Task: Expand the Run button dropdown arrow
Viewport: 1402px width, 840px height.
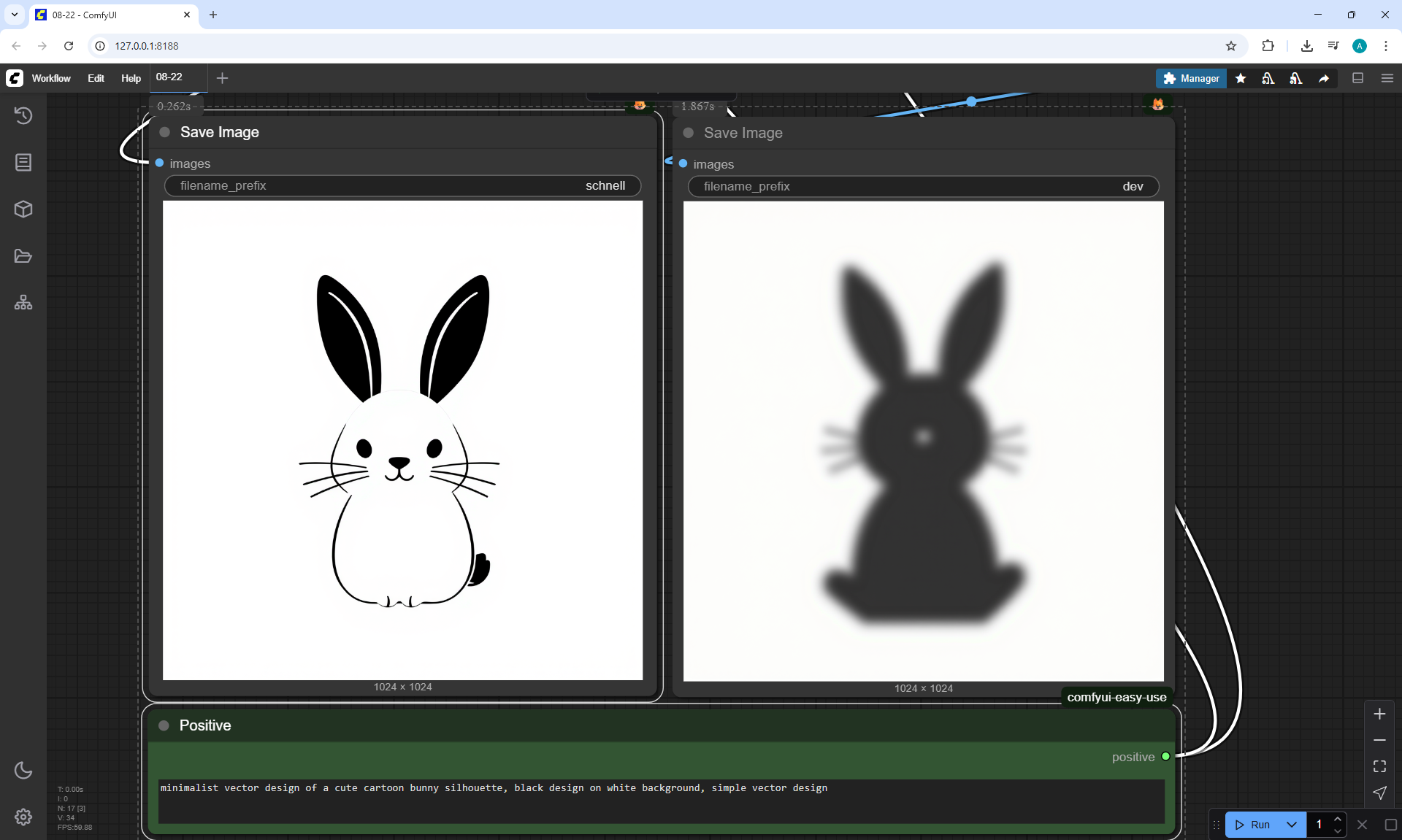Action: coord(1292,825)
